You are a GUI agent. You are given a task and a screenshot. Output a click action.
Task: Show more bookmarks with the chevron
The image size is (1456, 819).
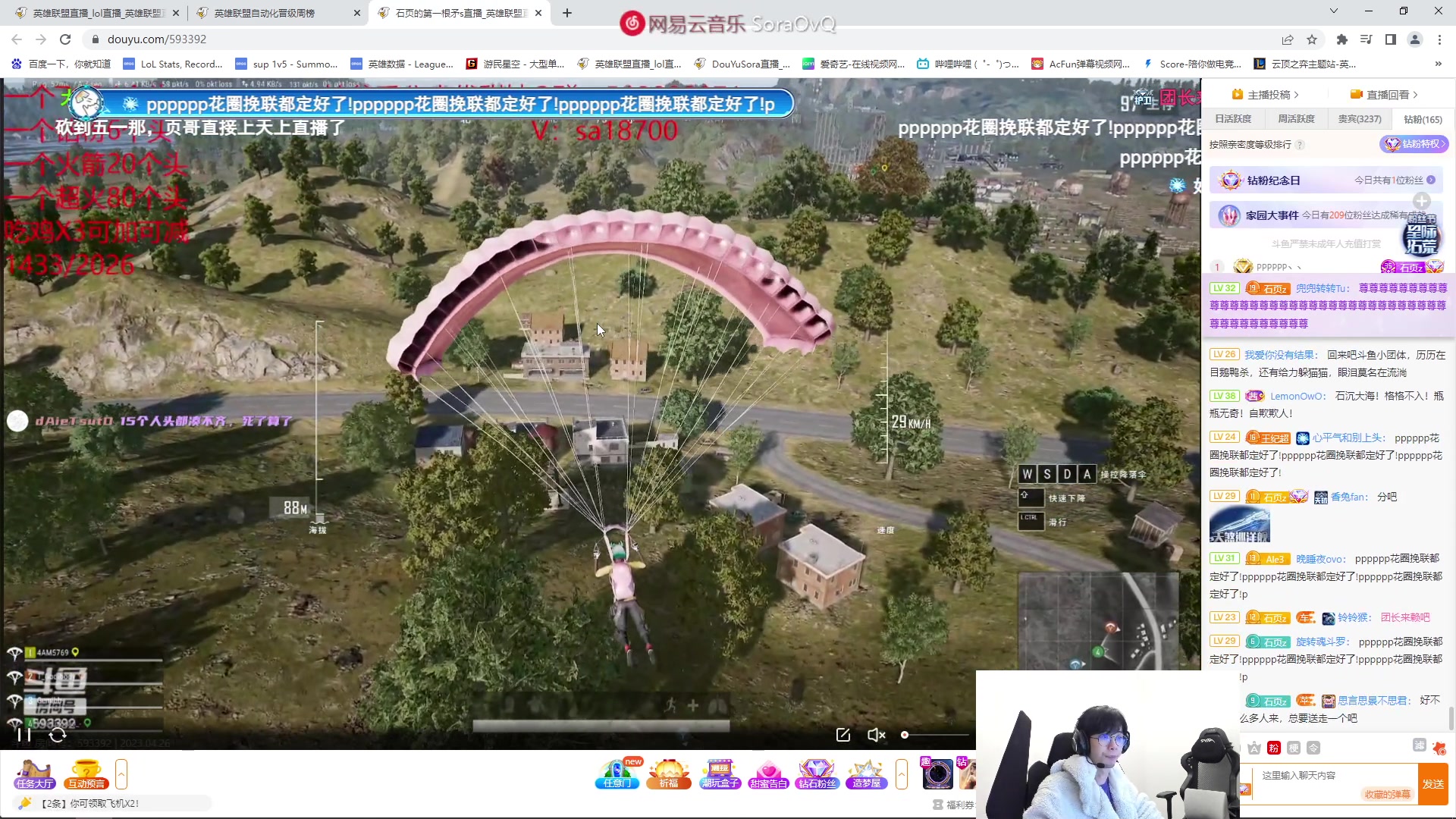pyautogui.click(x=1439, y=64)
